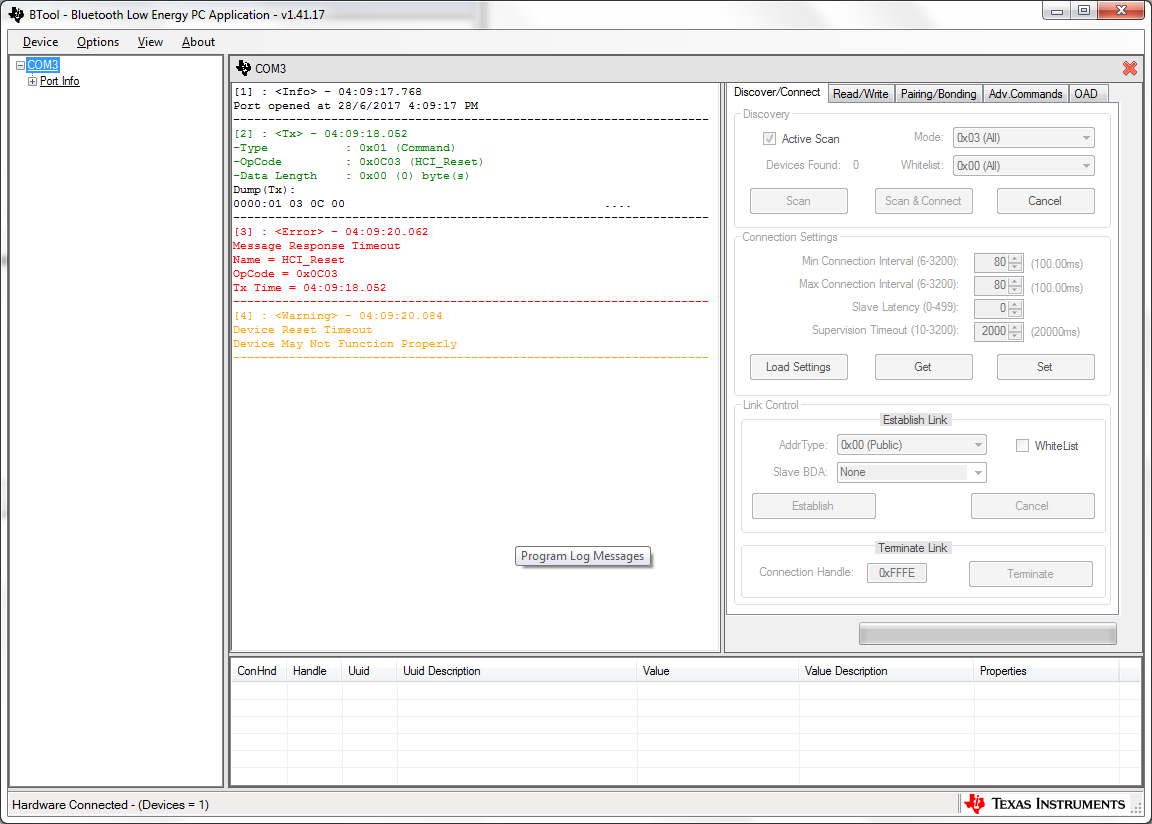This screenshot has width=1152, height=824.
Task: Click the Uuid Description column header
Action: (516, 671)
